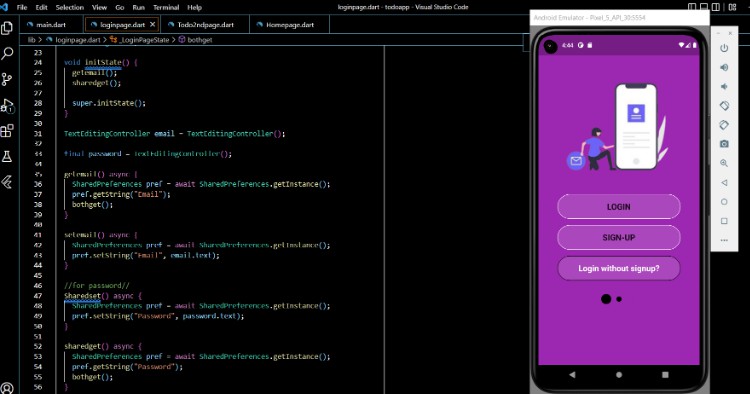This screenshot has width=750, height=394.
Task: Open the Explorer view in activity bar
Action: coord(7,28)
